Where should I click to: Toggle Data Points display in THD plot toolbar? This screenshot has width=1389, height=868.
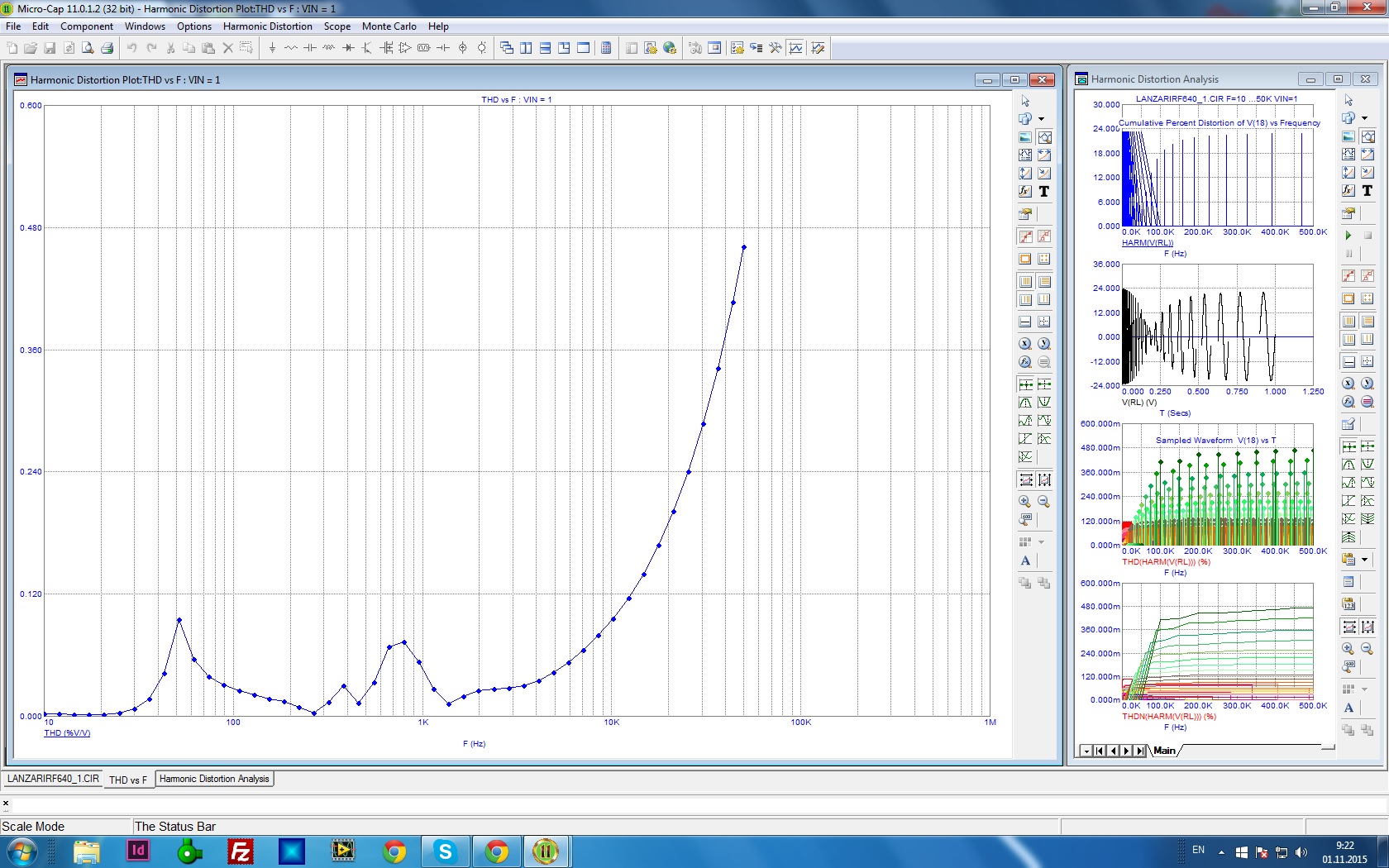pos(1025,237)
